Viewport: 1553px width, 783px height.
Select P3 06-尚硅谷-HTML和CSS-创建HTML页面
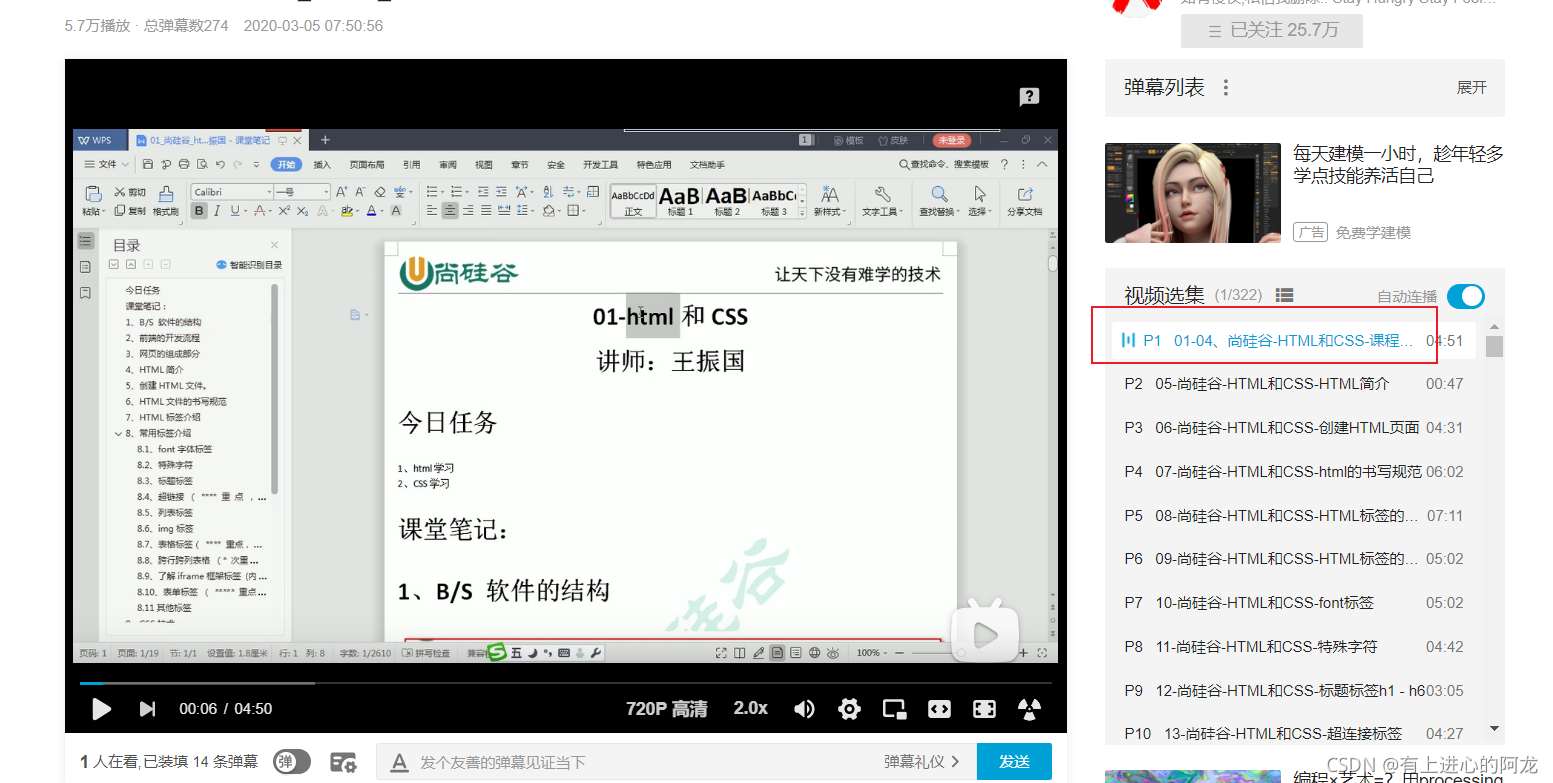pyautogui.click(x=1292, y=428)
